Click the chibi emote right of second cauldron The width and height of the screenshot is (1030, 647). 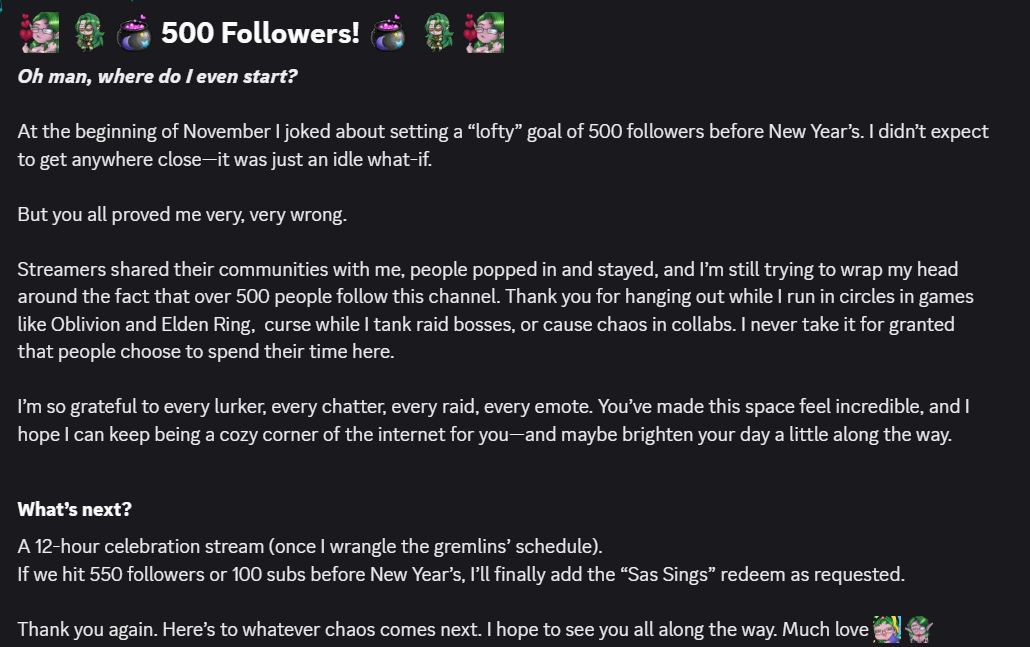pyautogui.click(x=437, y=33)
